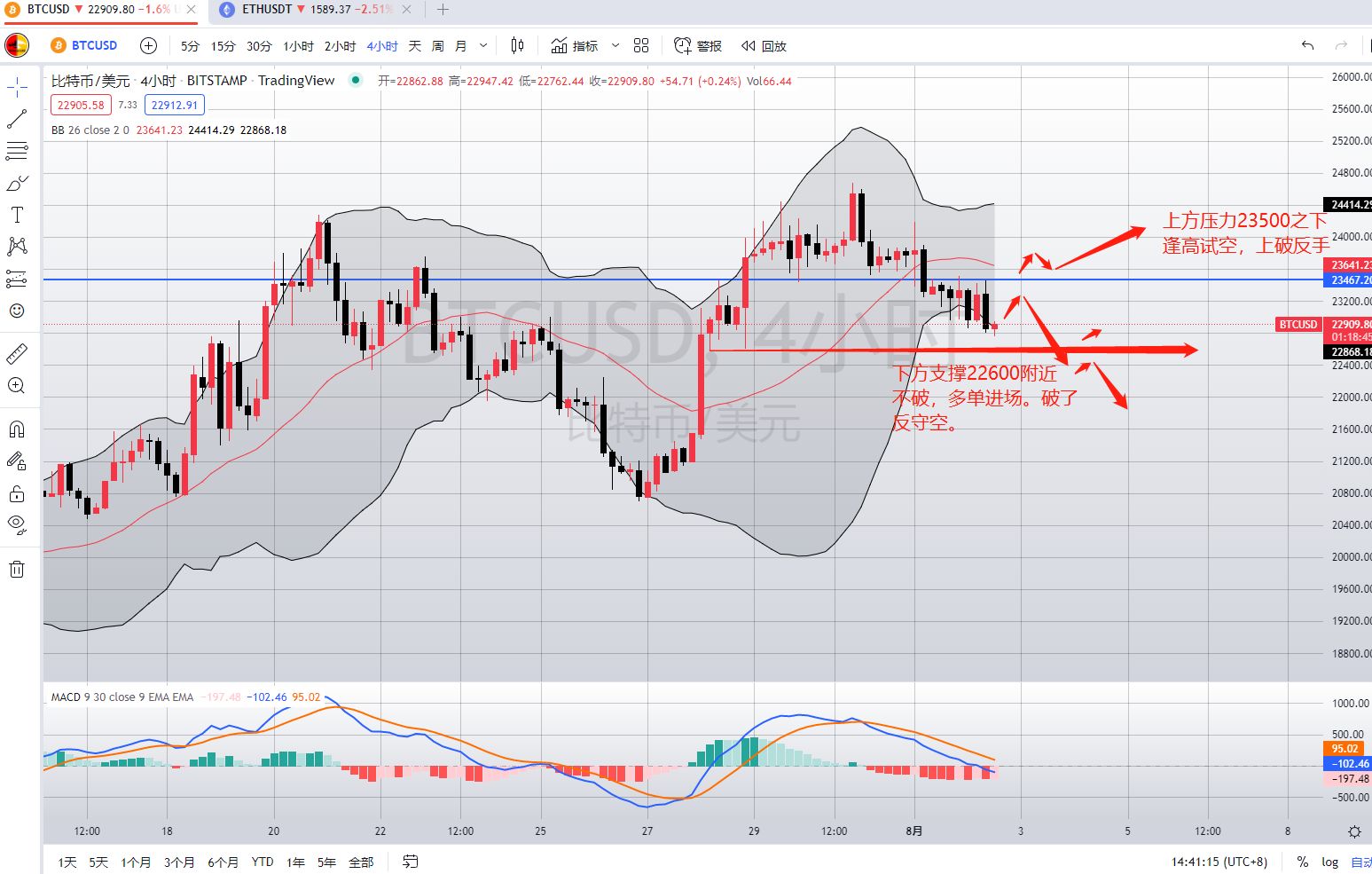Open the emoji icons tool
The width and height of the screenshot is (1372, 874).
coord(17,311)
